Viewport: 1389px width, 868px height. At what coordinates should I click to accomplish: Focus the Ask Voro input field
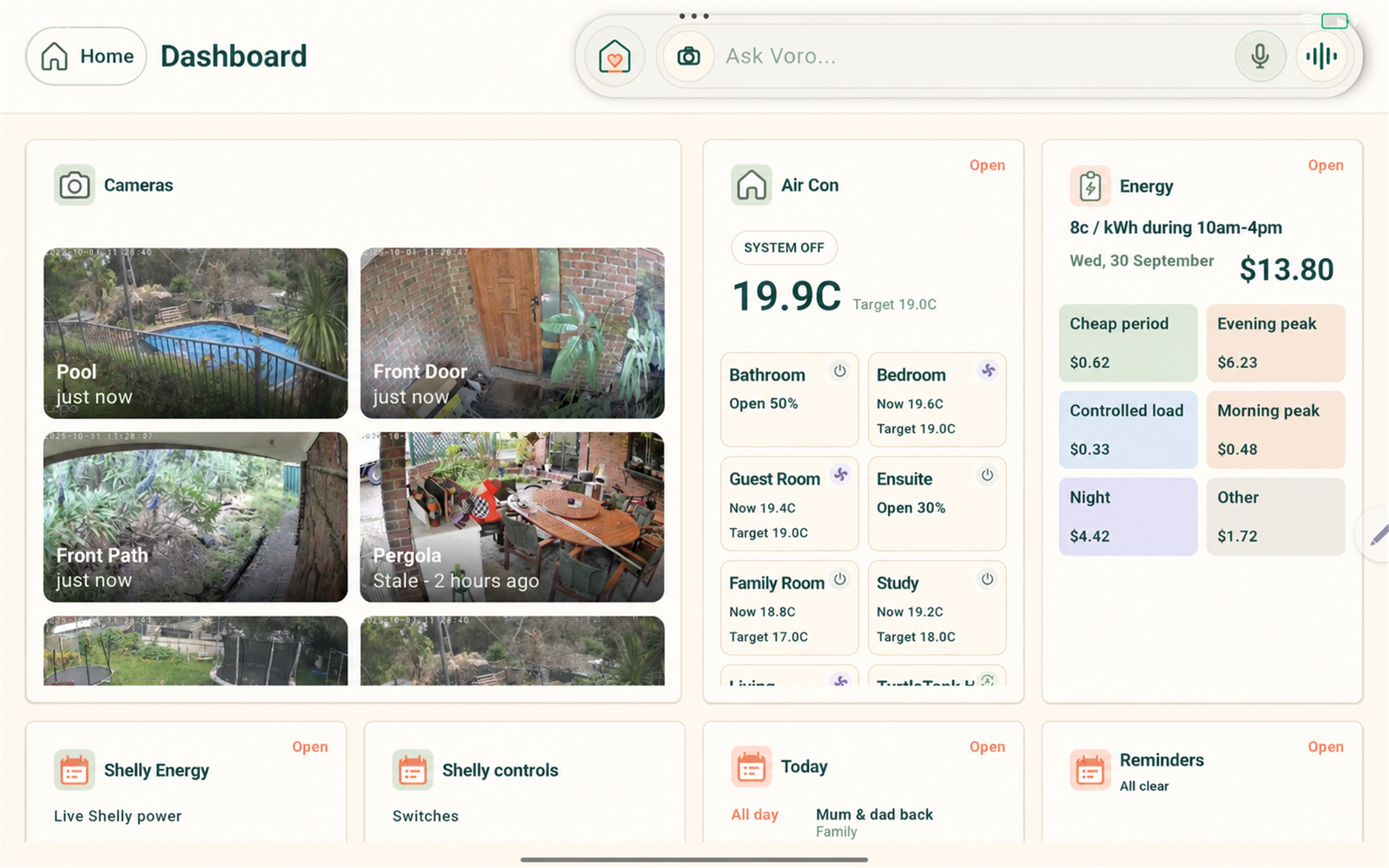(x=976, y=56)
